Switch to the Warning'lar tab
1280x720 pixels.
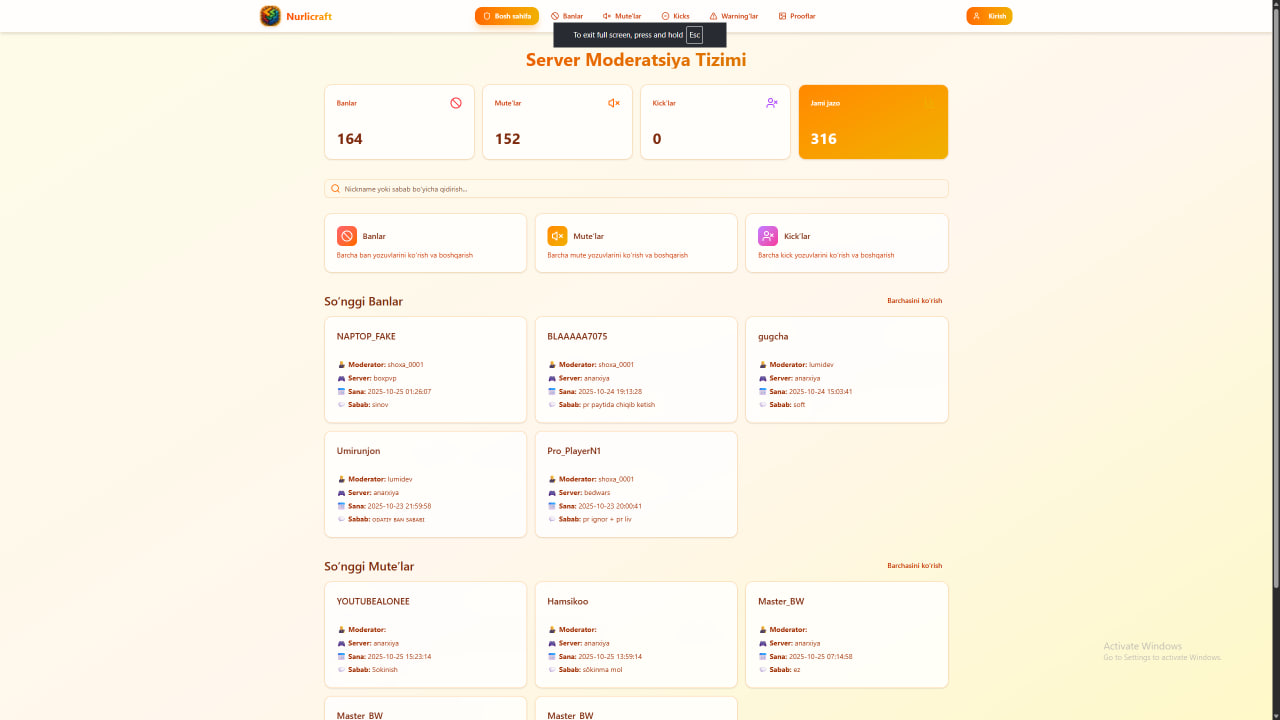point(733,16)
